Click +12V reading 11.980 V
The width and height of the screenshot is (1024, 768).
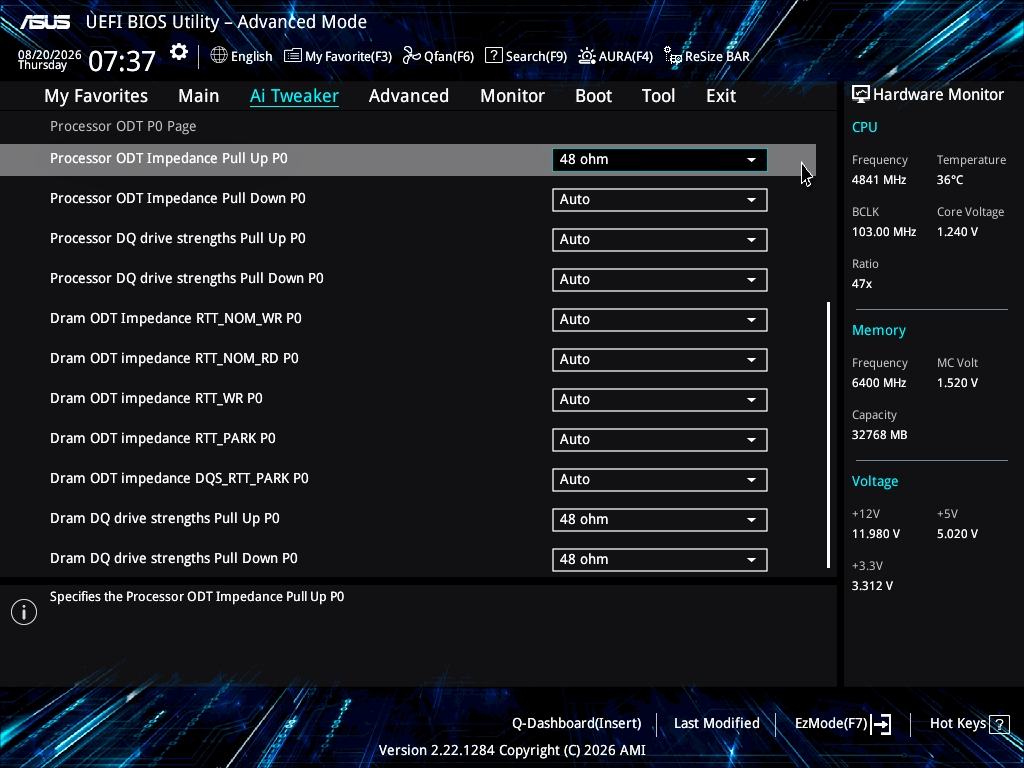tap(876, 534)
